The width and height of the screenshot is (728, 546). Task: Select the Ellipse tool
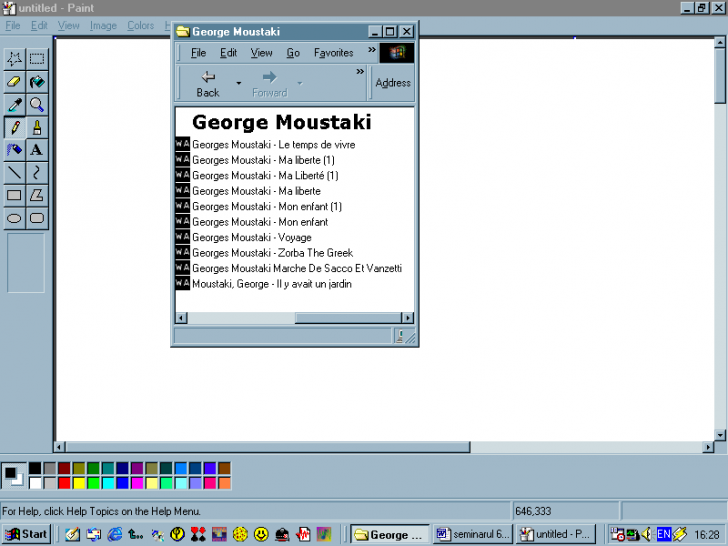[x=14, y=218]
